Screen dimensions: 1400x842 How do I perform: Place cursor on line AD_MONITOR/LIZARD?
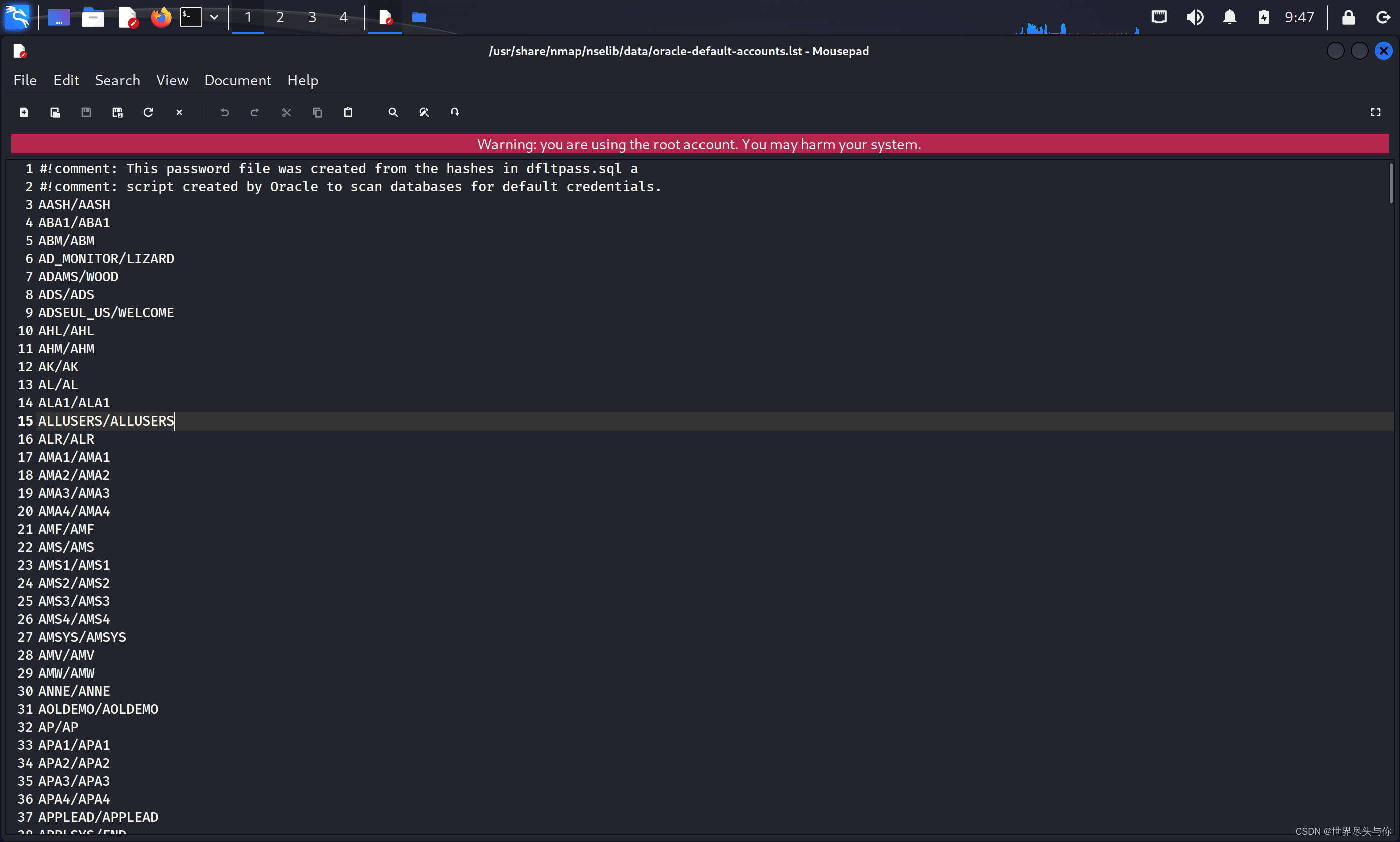point(106,259)
